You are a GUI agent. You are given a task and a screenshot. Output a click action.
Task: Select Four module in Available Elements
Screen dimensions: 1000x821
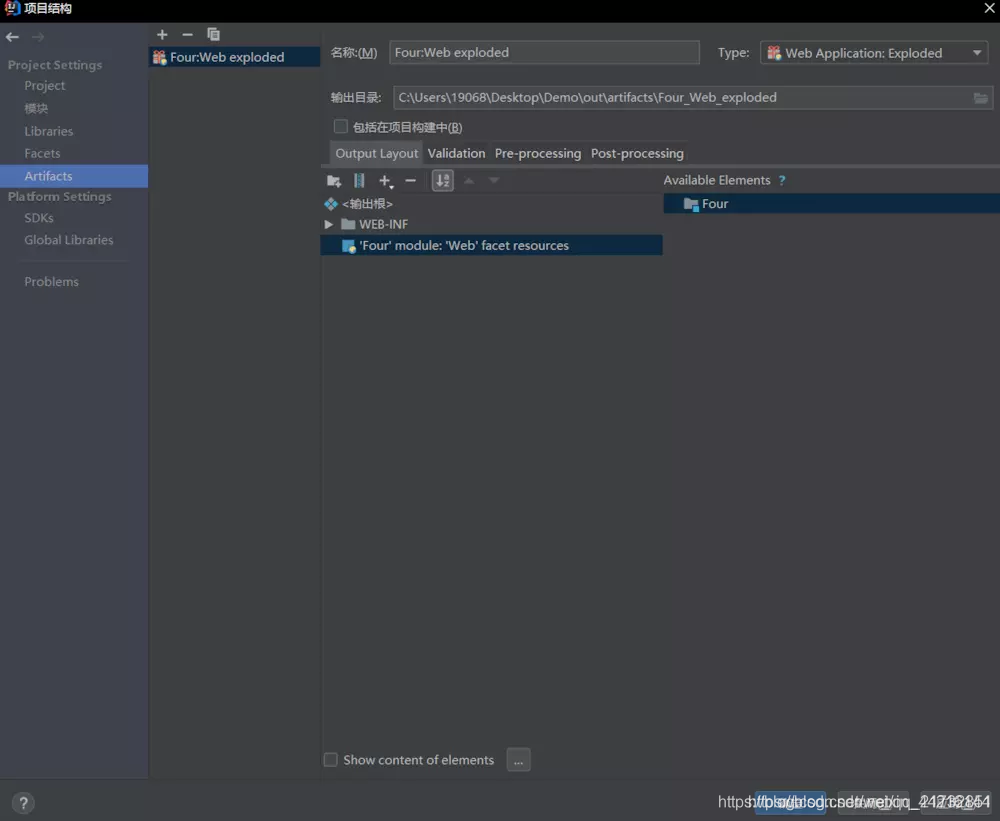pyautogui.click(x=831, y=204)
